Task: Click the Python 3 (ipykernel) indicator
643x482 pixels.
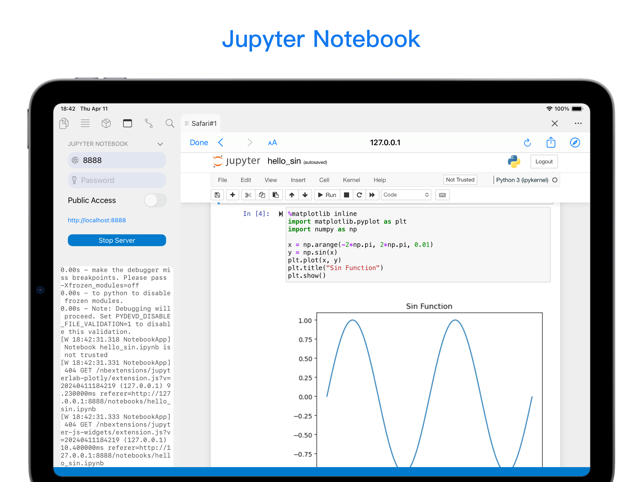Action: (x=522, y=180)
